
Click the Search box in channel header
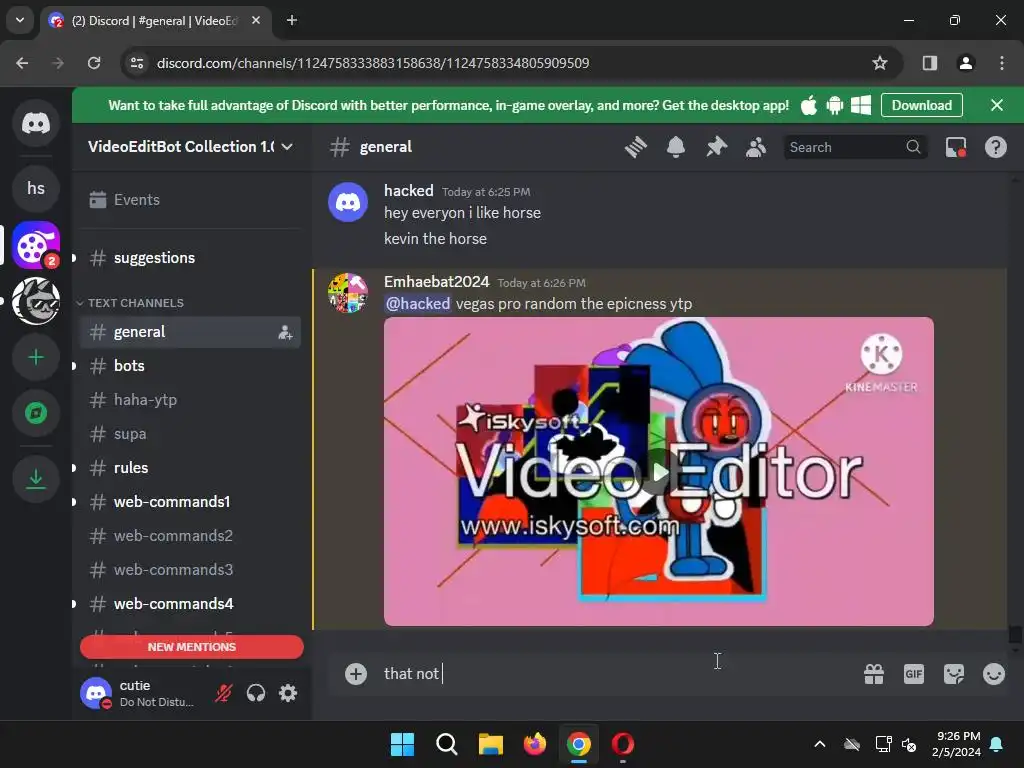pos(855,148)
